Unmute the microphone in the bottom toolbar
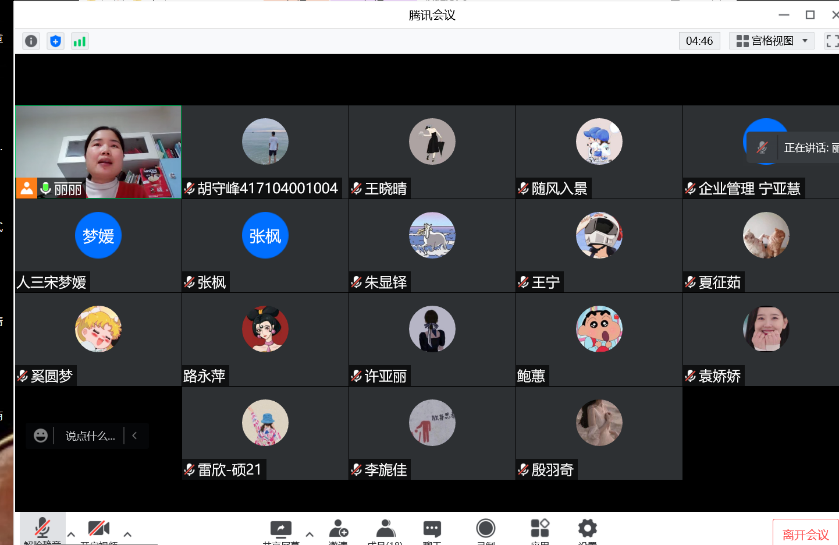The image size is (839, 545). (x=42, y=530)
